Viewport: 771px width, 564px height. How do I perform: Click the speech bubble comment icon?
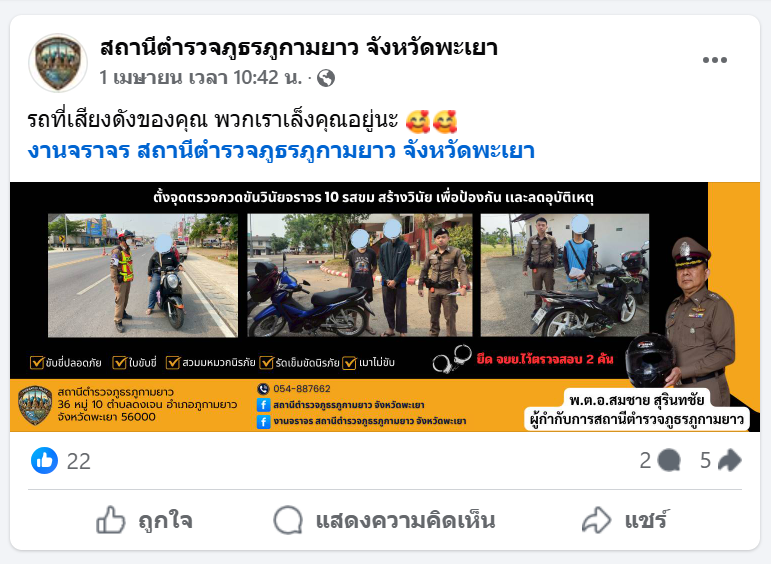288,520
